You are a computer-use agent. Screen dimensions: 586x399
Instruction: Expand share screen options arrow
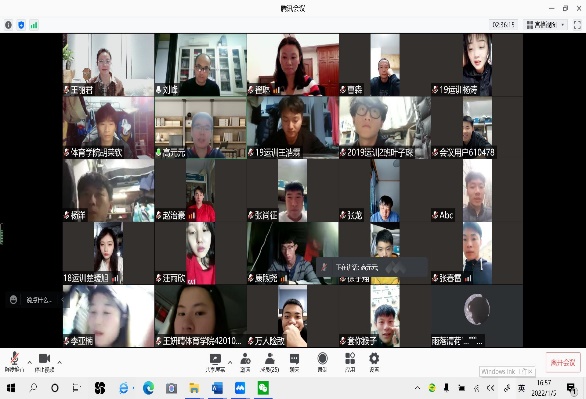[230, 362]
